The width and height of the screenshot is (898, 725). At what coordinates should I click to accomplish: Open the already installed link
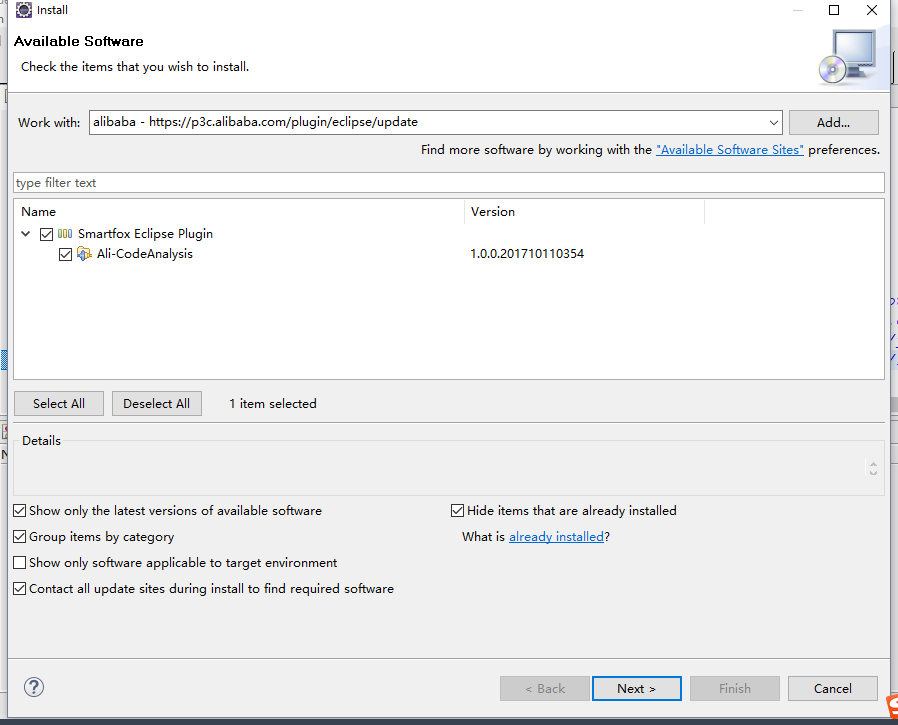[556, 537]
